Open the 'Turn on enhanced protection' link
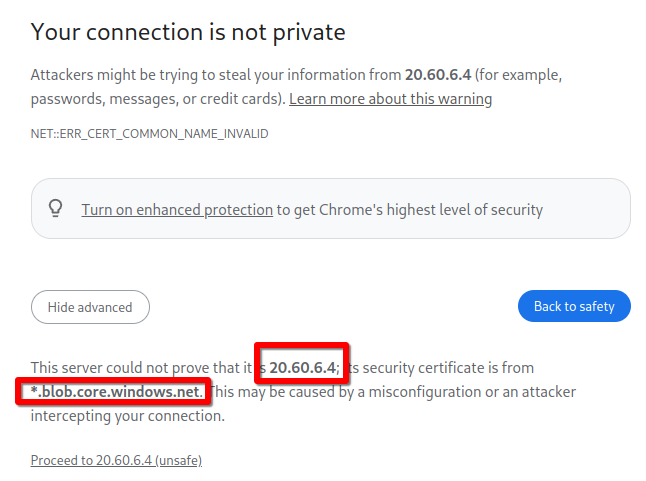 coord(177,210)
